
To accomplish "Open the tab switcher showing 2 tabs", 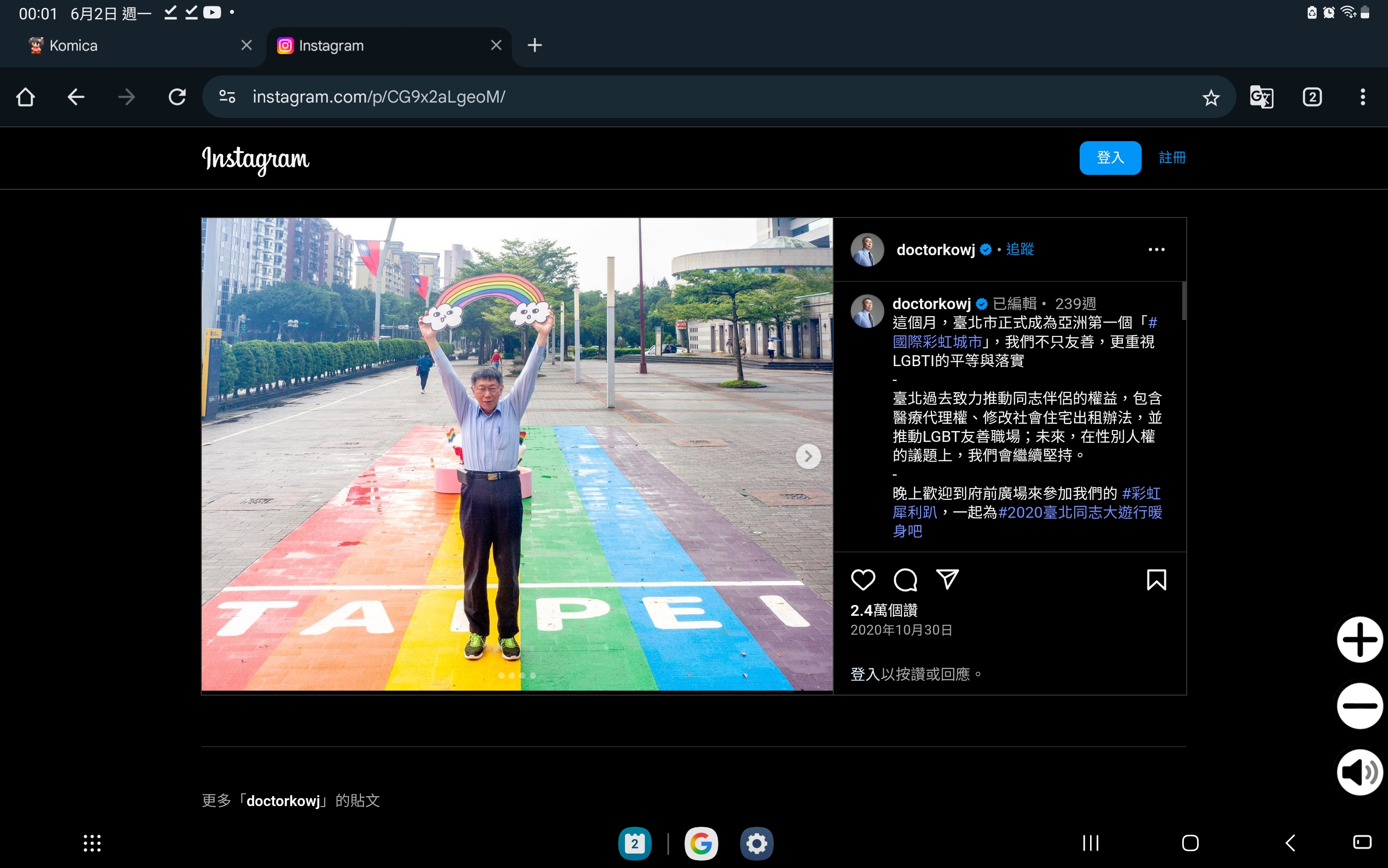I will (1312, 97).
